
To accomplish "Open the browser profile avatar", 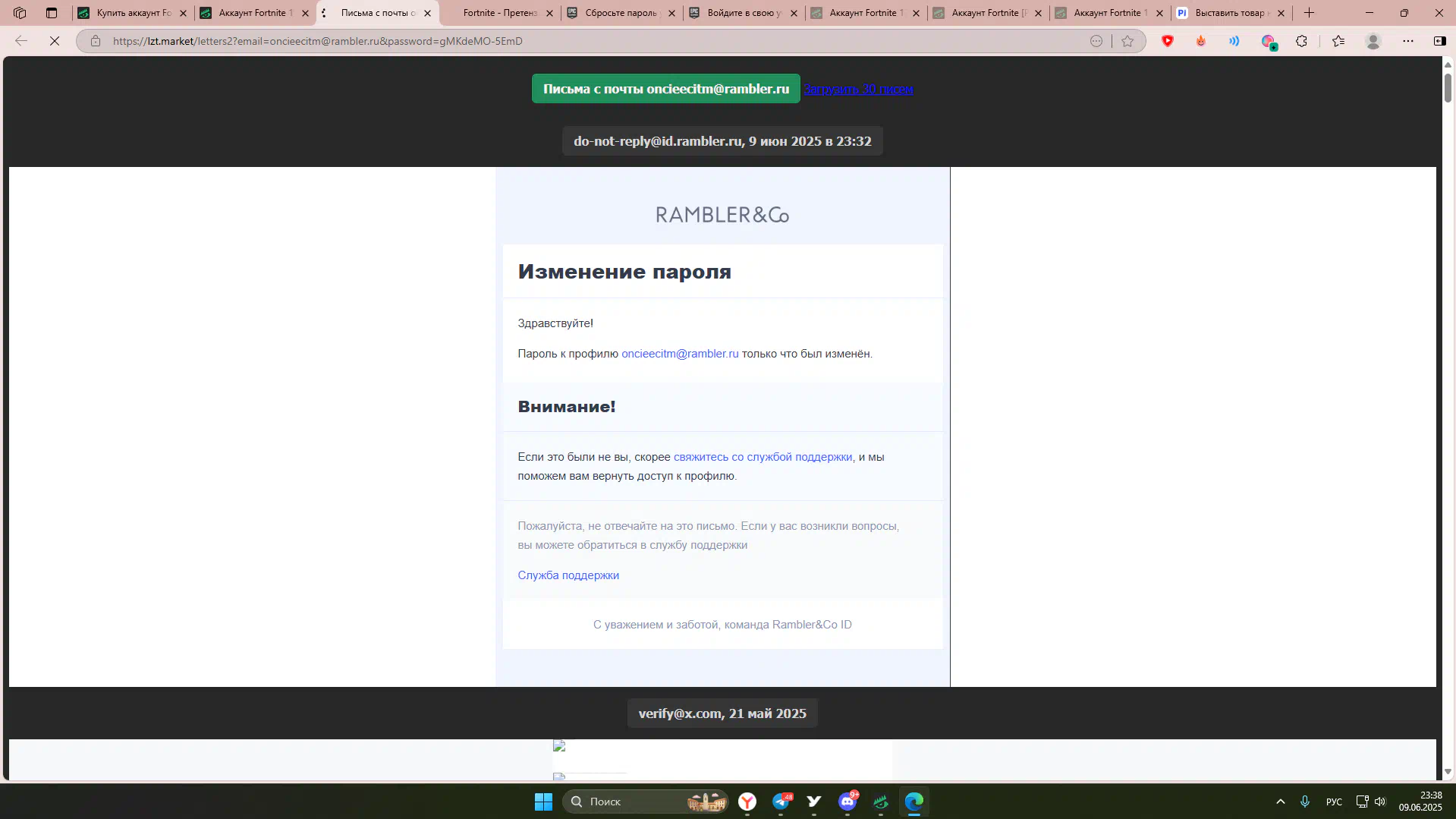I will 1373,41.
